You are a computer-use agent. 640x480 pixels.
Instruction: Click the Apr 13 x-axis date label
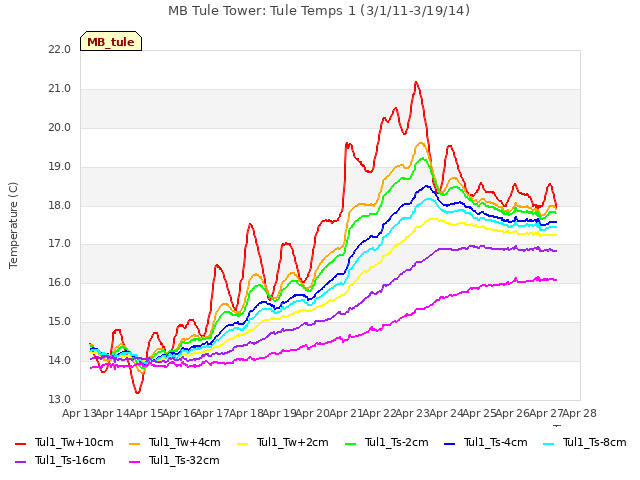(x=79, y=413)
